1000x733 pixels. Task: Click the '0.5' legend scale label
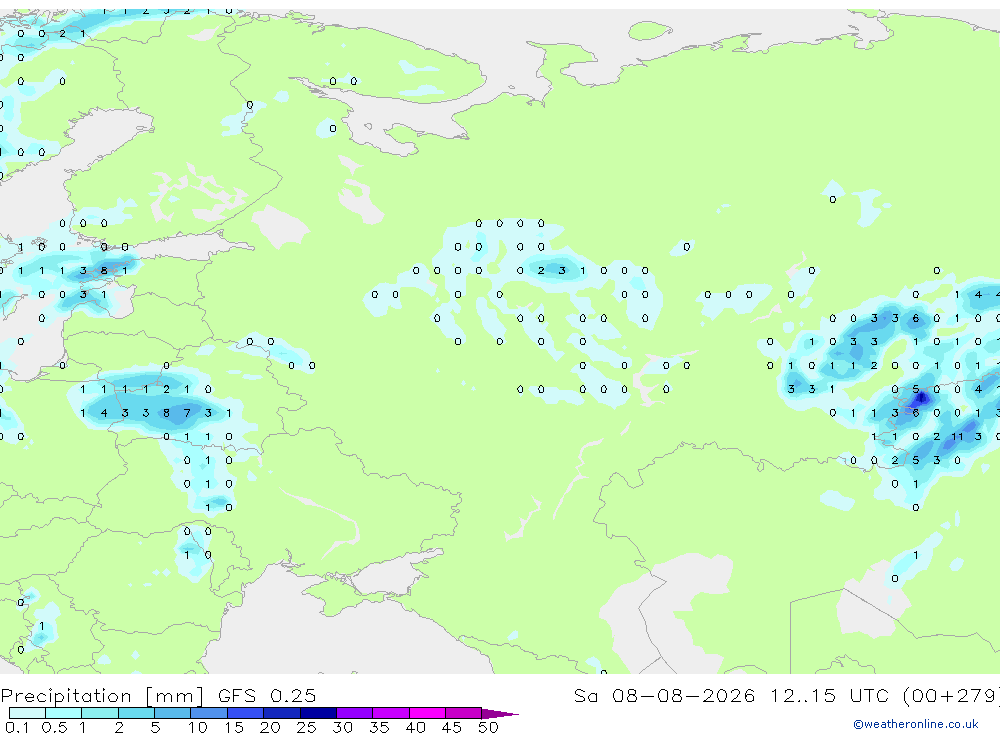click(x=54, y=727)
